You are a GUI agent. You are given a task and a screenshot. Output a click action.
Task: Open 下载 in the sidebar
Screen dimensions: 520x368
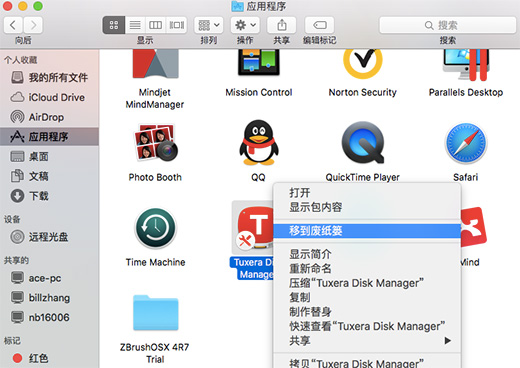(49, 196)
